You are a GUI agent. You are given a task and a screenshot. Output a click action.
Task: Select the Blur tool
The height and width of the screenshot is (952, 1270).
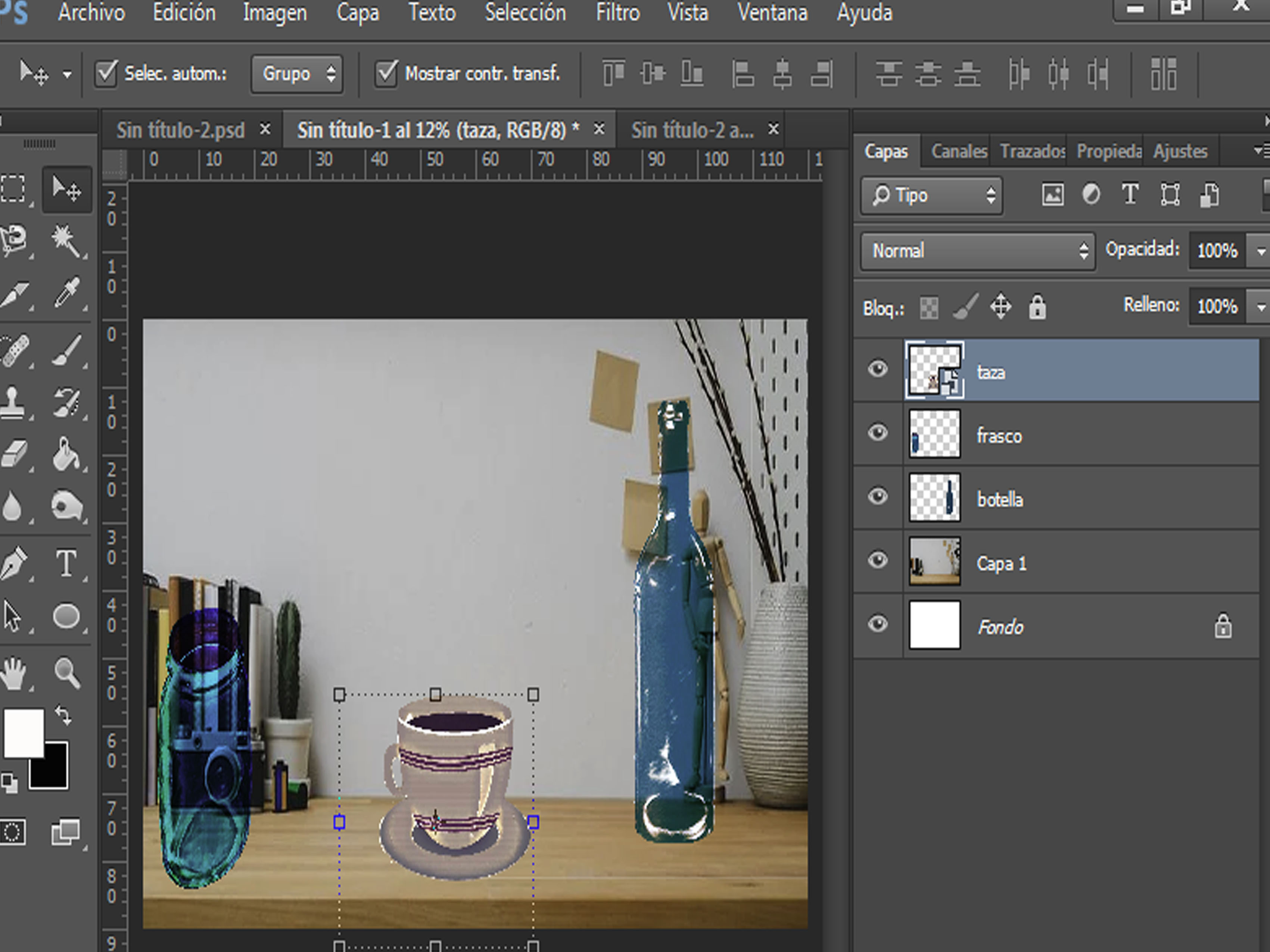click(x=13, y=506)
